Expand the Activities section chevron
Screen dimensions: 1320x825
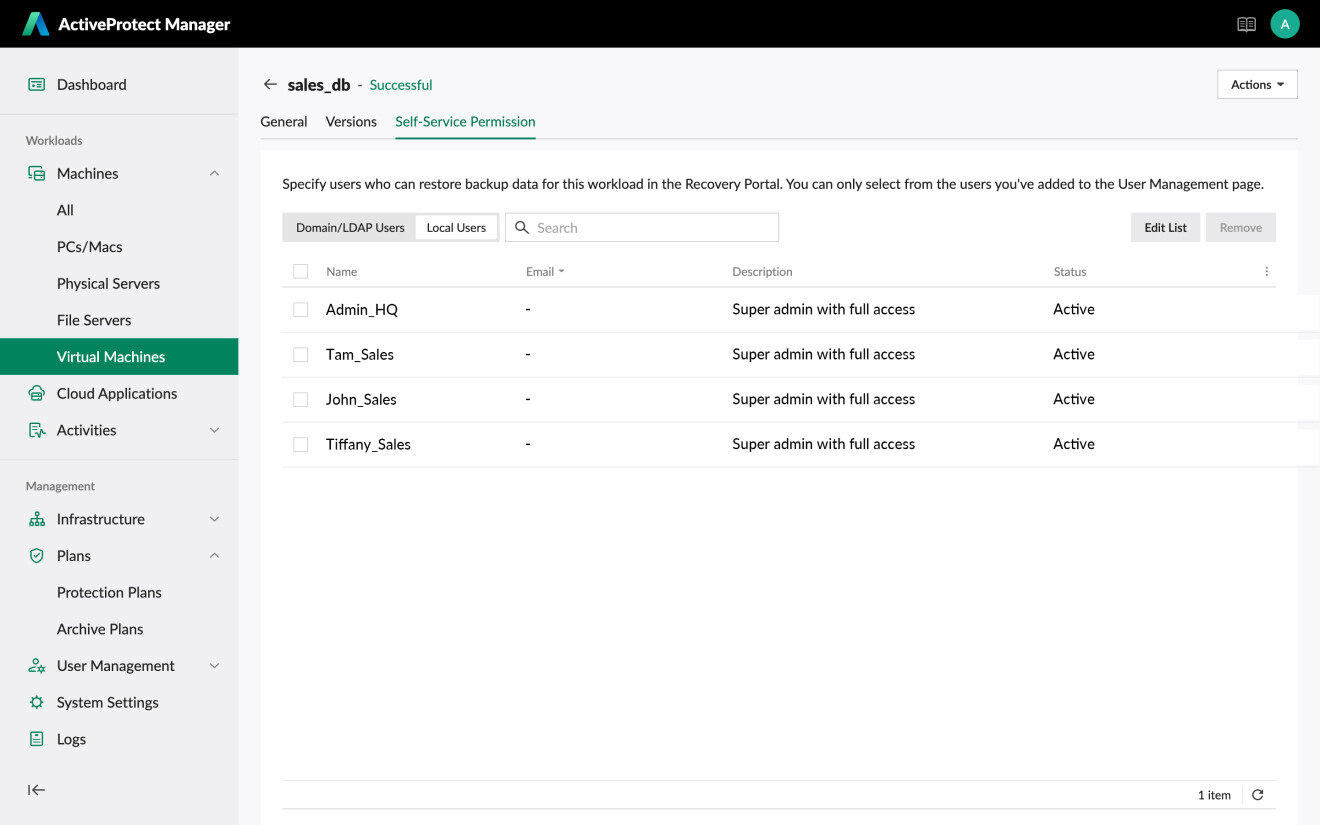[x=214, y=430]
